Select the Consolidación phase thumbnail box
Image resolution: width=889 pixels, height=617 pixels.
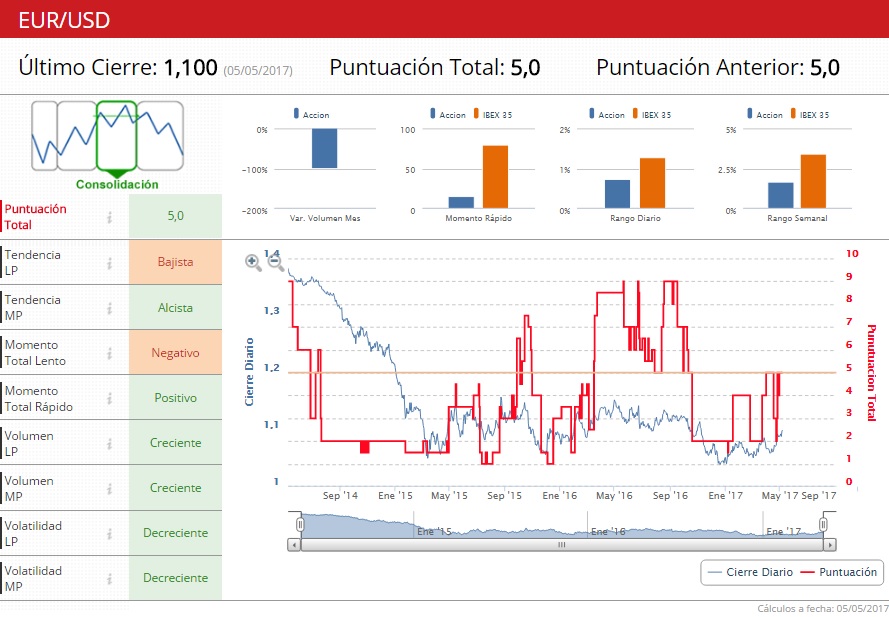(116, 136)
